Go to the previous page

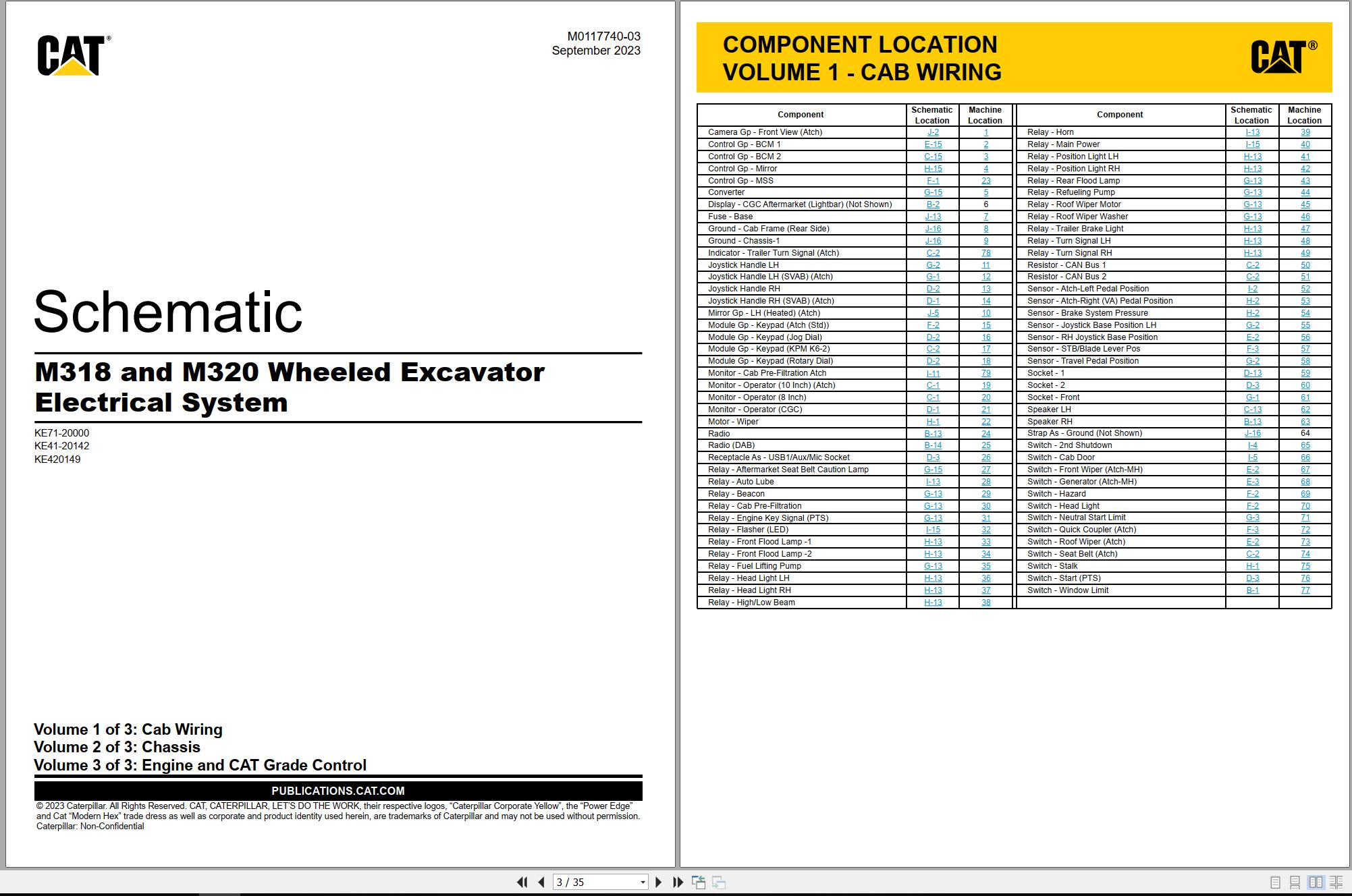541,882
